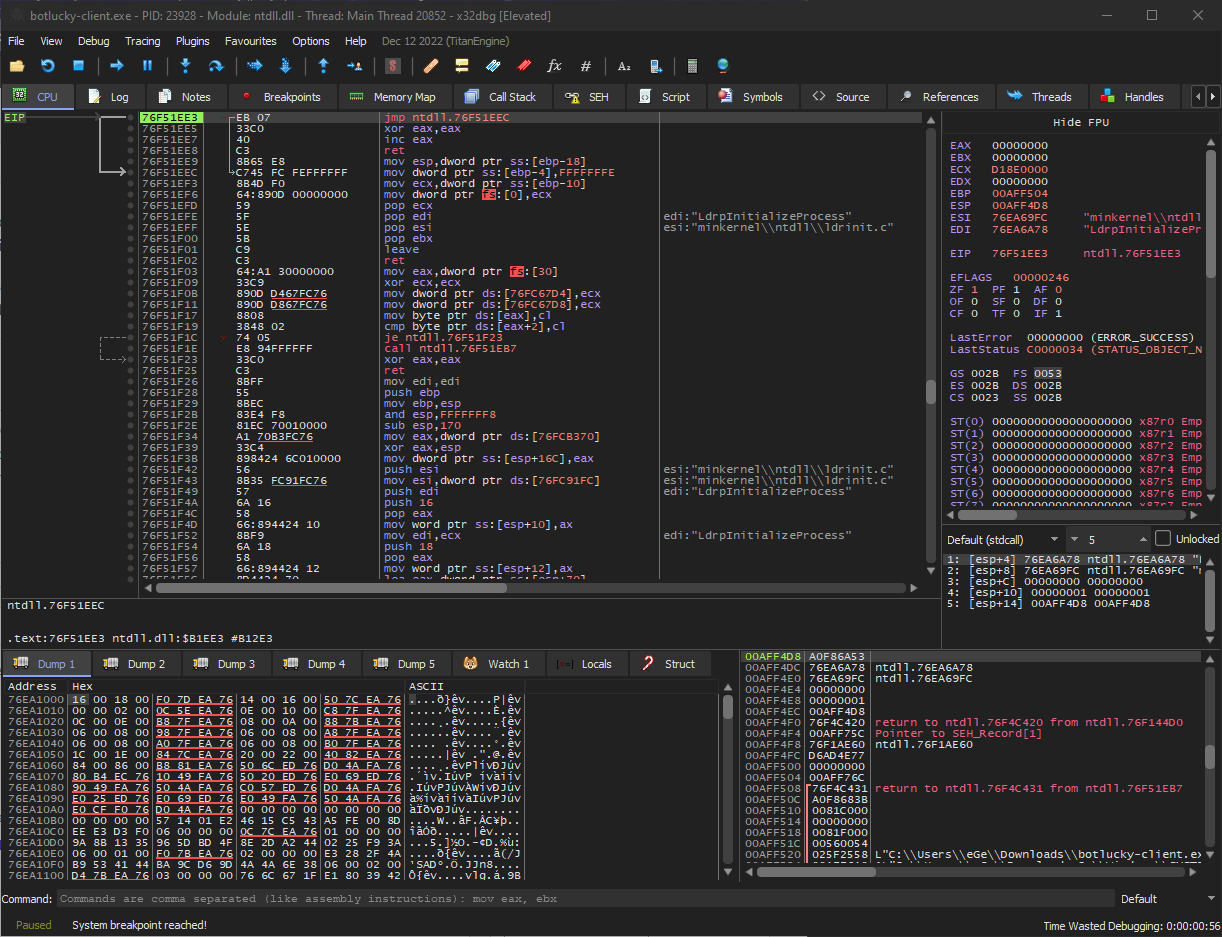1222x937 pixels.
Task: Expand the Default command type dropdown
Action: click(1165, 898)
